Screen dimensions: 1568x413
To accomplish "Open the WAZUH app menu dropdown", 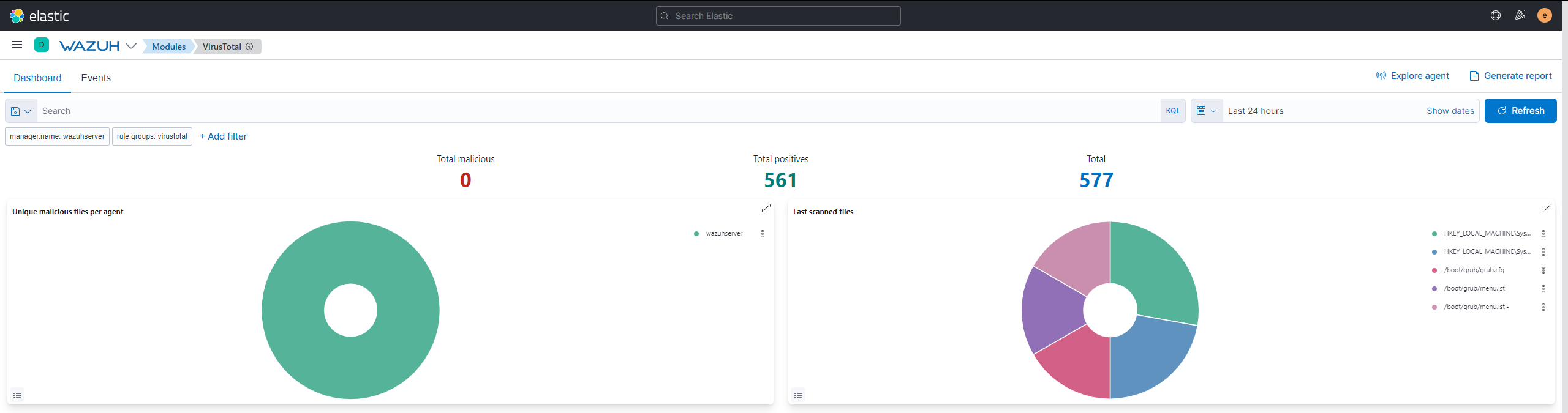I will (130, 46).
